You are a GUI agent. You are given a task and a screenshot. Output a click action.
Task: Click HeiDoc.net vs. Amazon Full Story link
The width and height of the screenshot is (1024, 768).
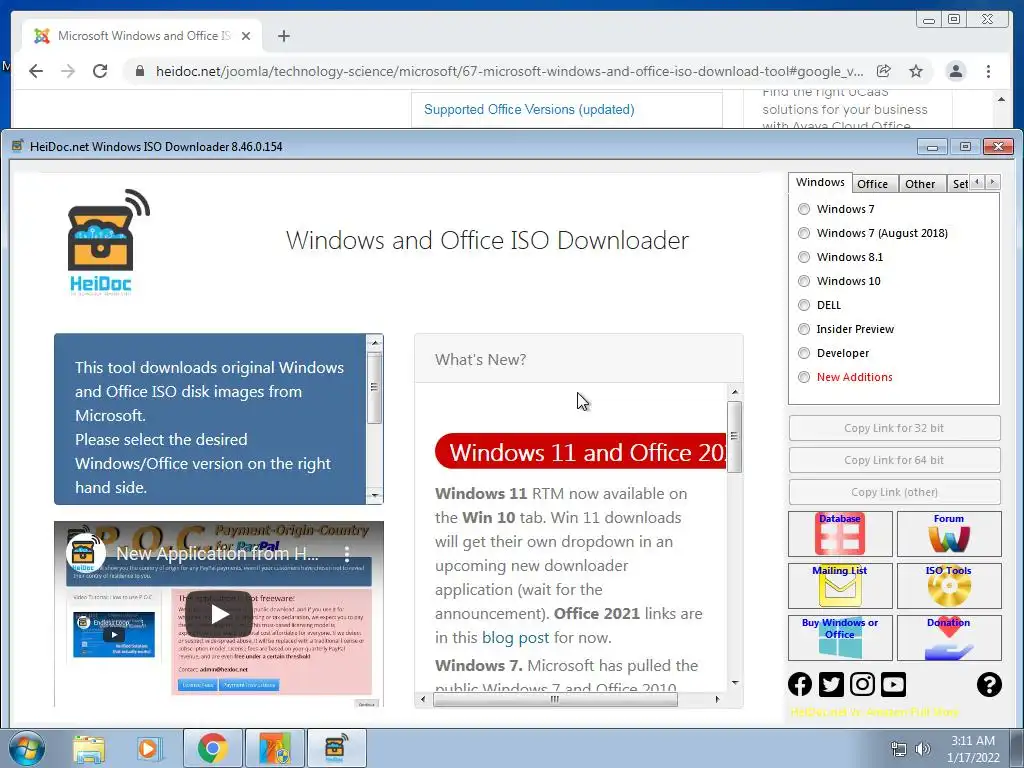pos(874,712)
